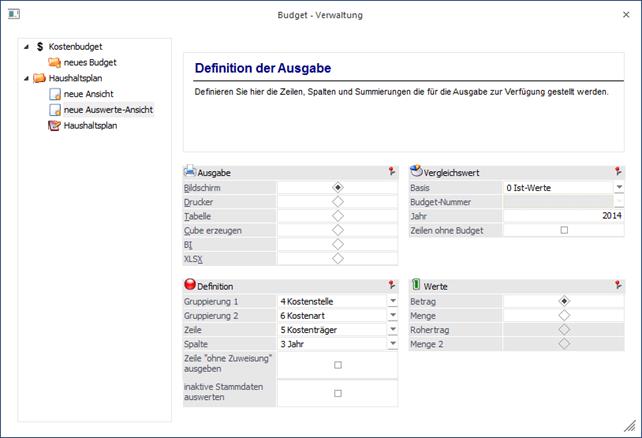Select the Menge value radio button
Screen dimensions: 642x438
tap(564, 314)
